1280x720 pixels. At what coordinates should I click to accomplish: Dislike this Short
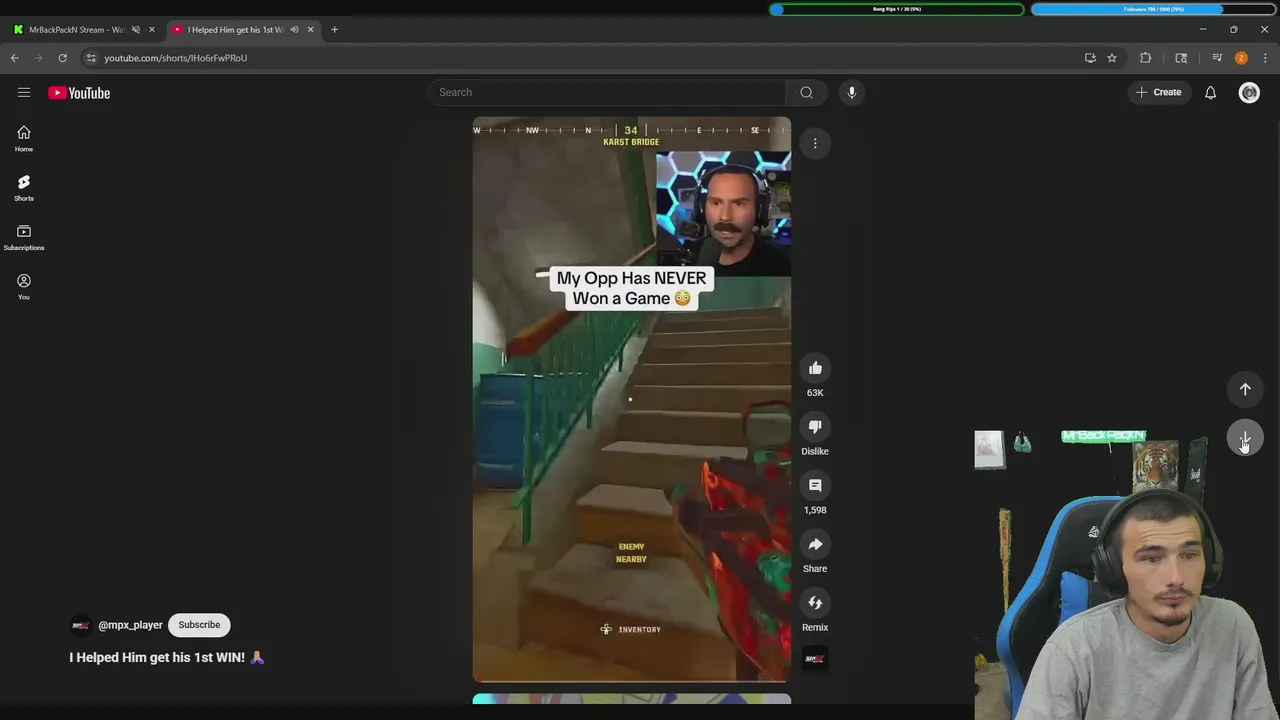pos(815,427)
